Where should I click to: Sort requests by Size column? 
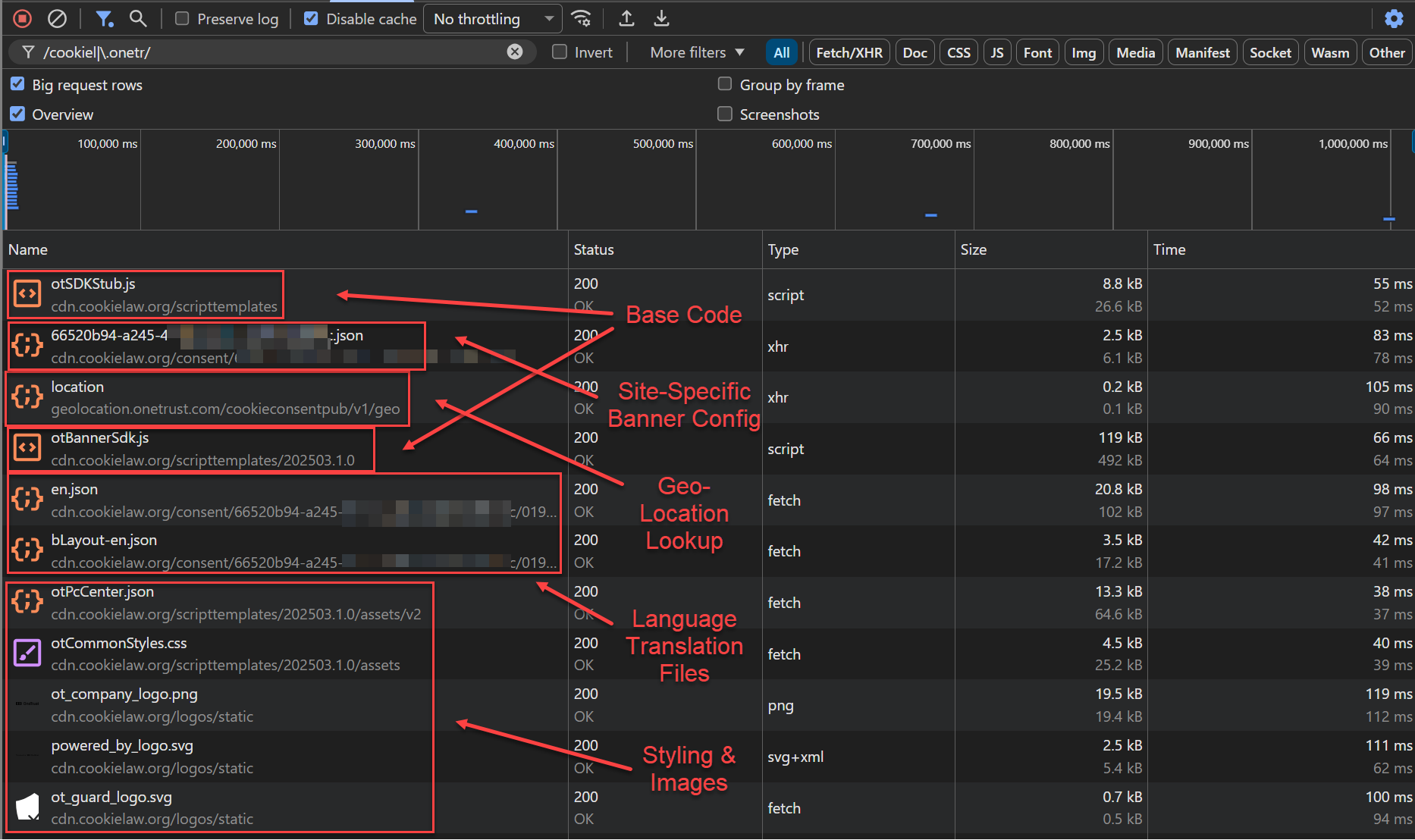974,249
